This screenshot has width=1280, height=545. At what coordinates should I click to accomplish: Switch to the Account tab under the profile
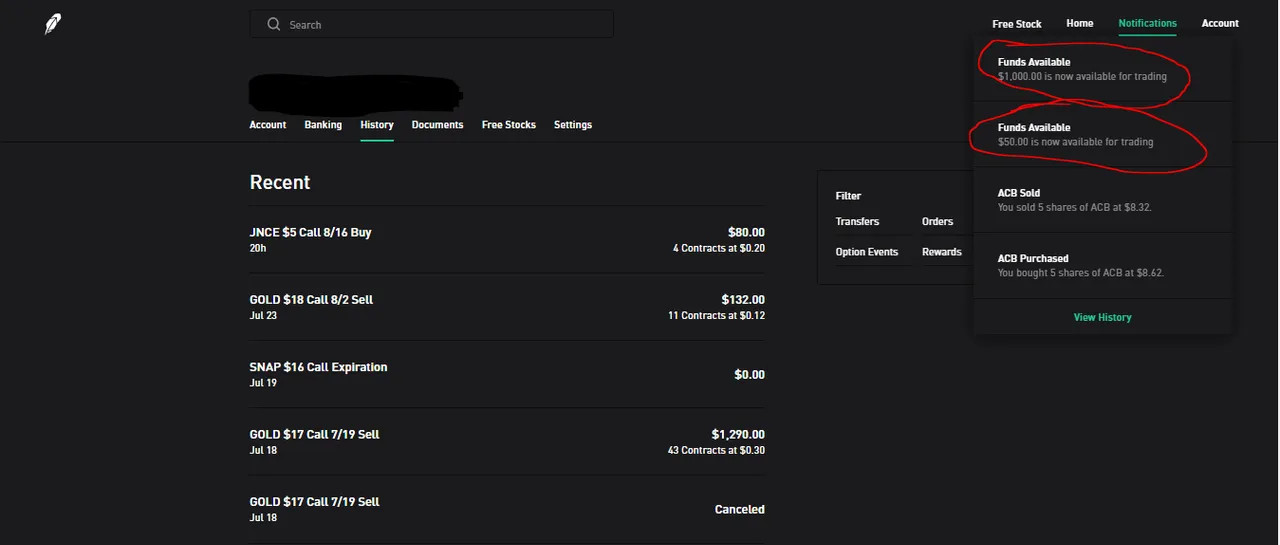click(268, 125)
